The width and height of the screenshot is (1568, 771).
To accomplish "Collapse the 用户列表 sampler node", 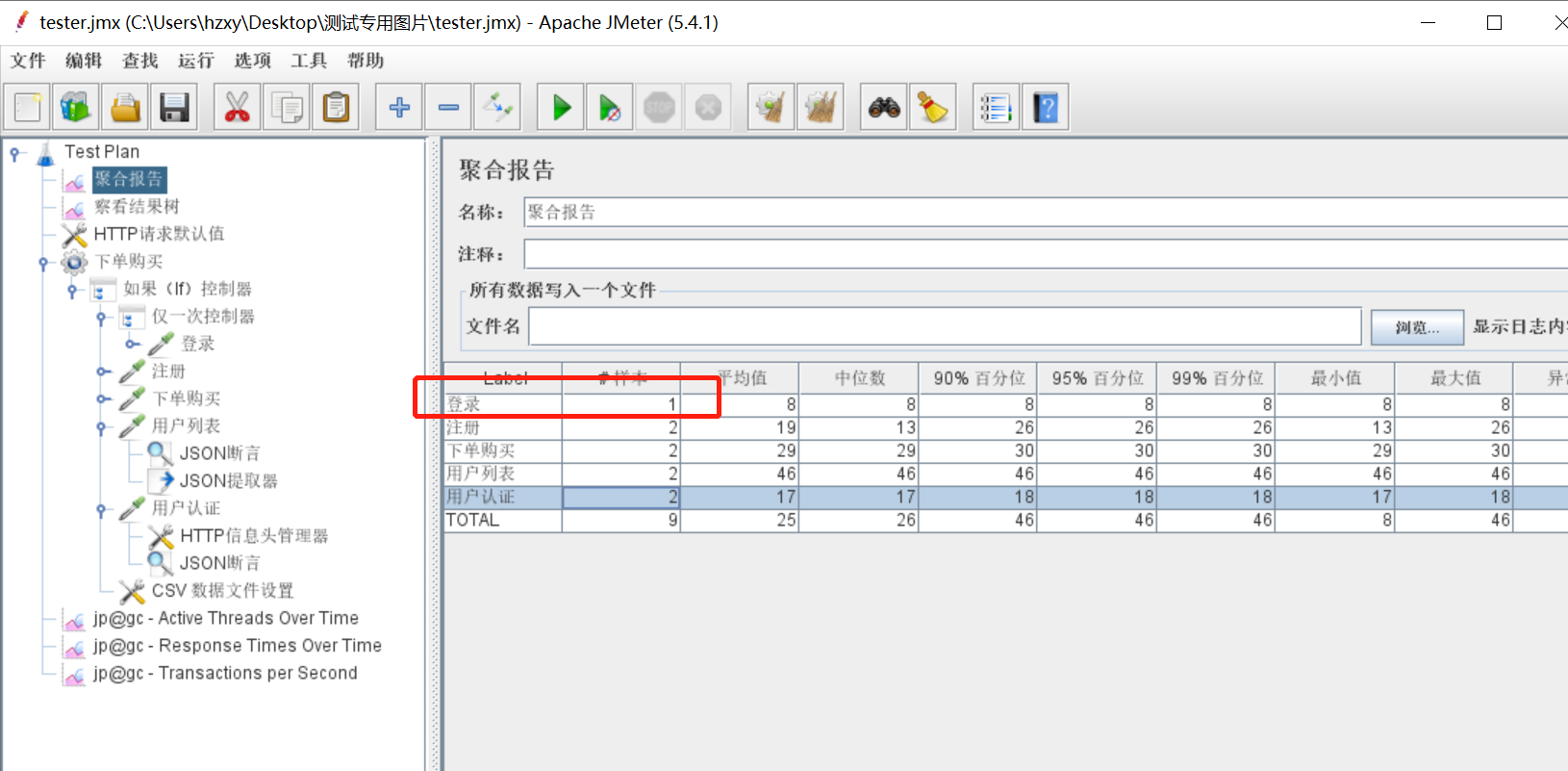I will [x=101, y=426].
